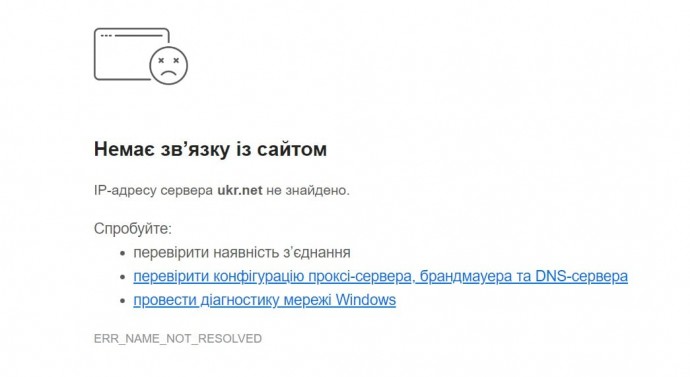The image size is (690, 377).
Task: Click the bold ukr.net domain name
Action: coord(240,190)
